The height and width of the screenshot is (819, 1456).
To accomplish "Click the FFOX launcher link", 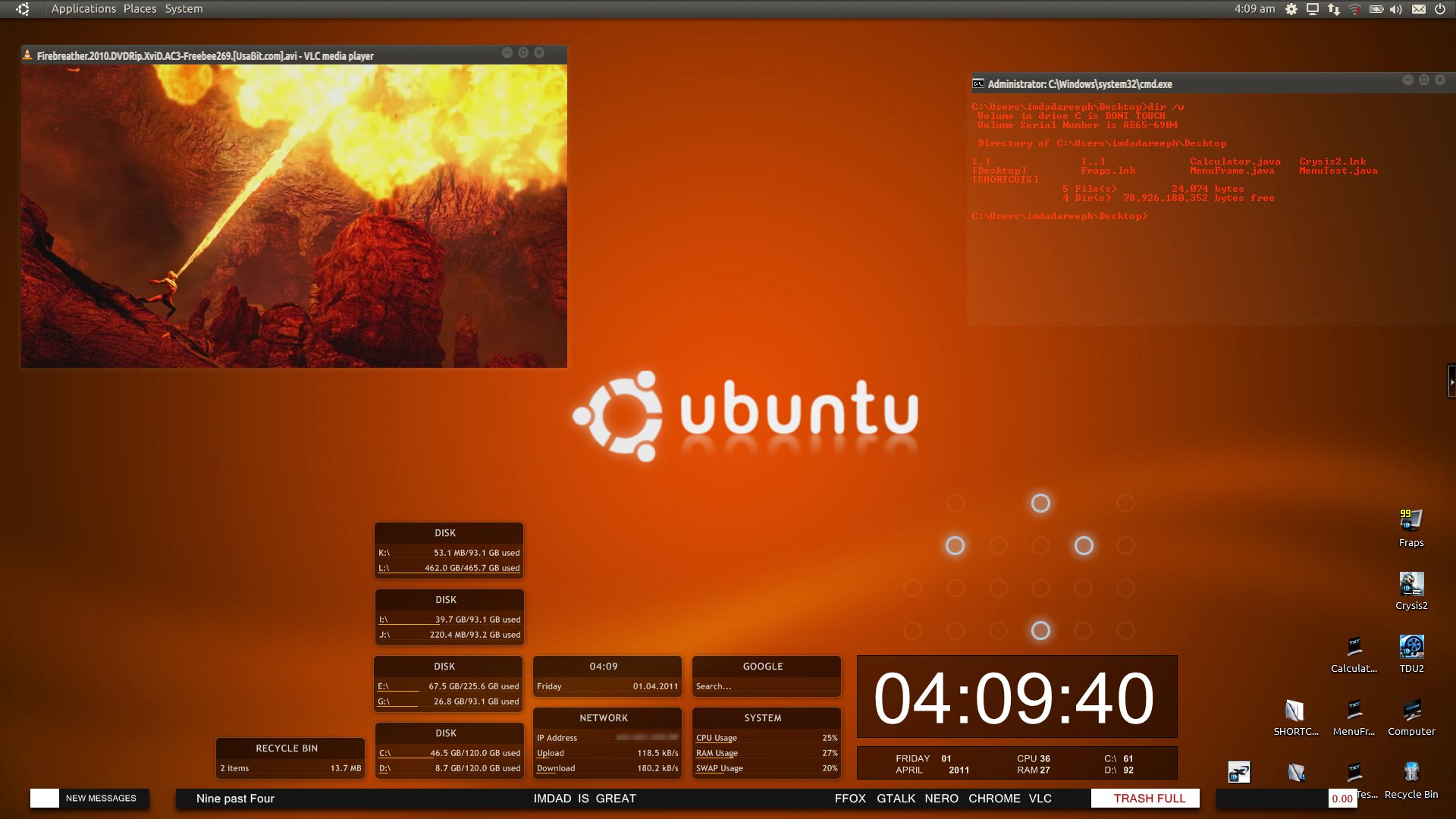I will [x=849, y=799].
